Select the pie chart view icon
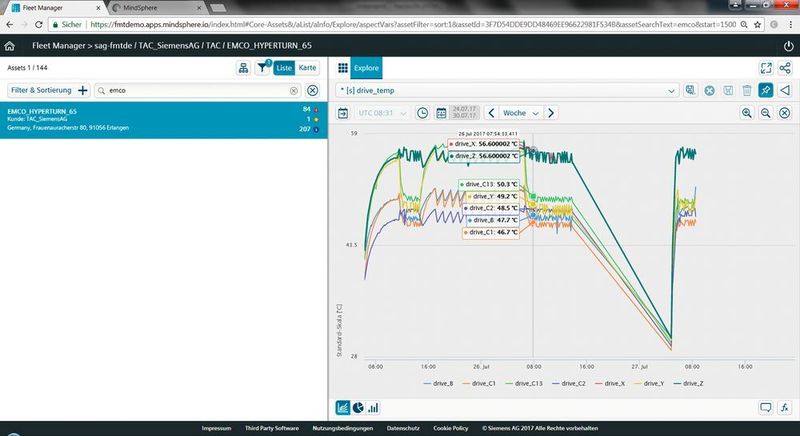Viewport: 800px width, 436px height. tap(358, 407)
